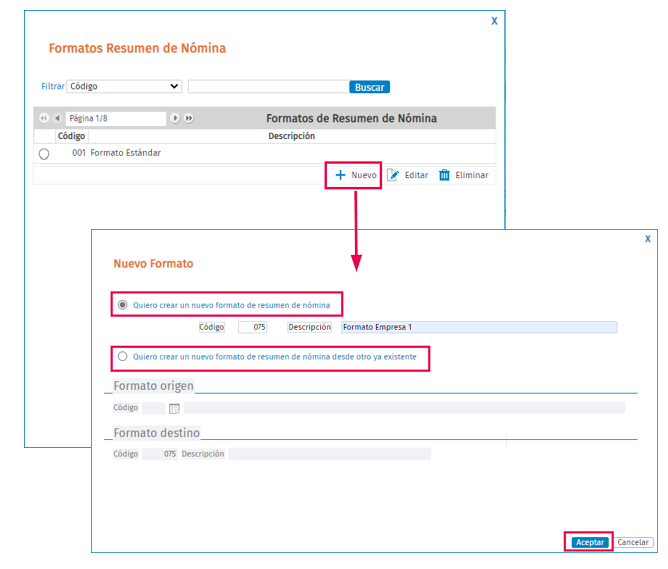This screenshot has height=569, width=668.
Task: Click the Formato destino Descripción field
Action: tap(329, 454)
